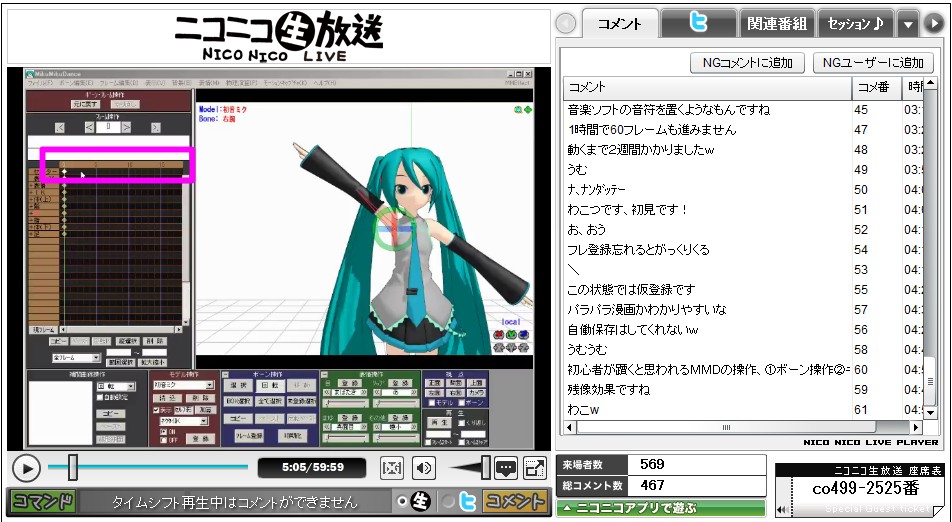The height and width of the screenshot is (522, 952).
Task: Open the 初音ミク model dropdown
Action: coord(209,385)
